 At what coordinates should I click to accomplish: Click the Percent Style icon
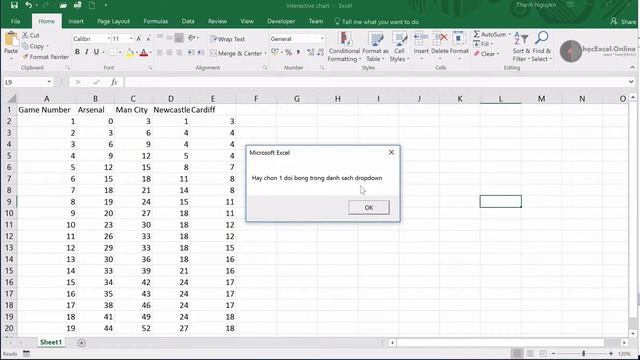[x=289, y=53]
